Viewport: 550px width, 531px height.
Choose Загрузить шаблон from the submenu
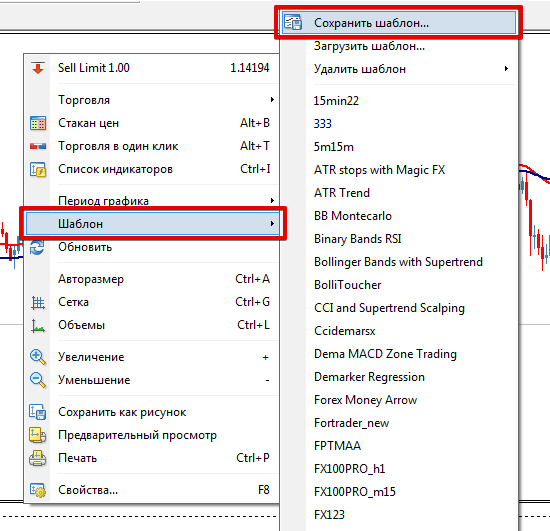[398, 46]
